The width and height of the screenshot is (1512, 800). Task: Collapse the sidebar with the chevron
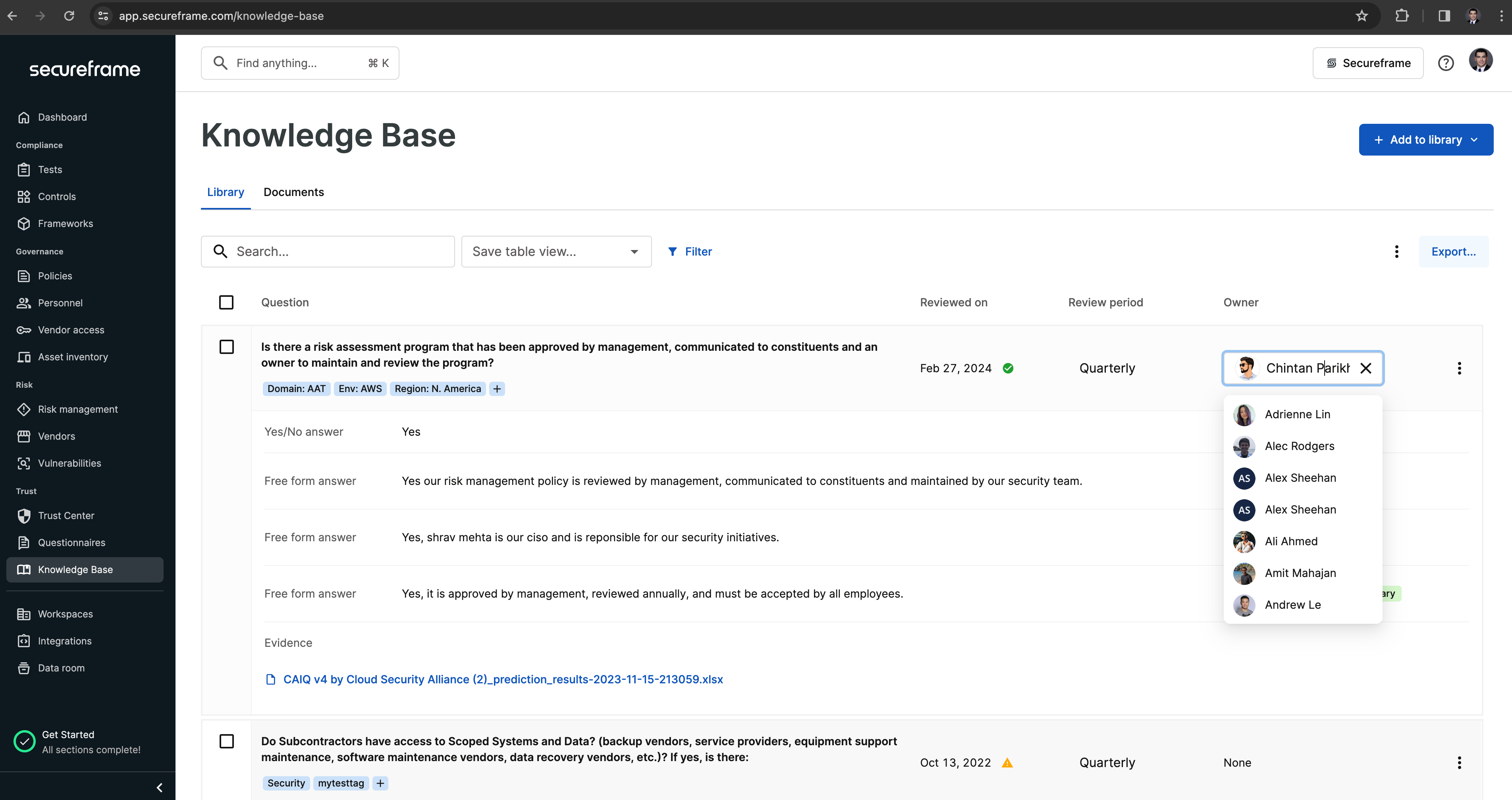[x=160, y=787]
